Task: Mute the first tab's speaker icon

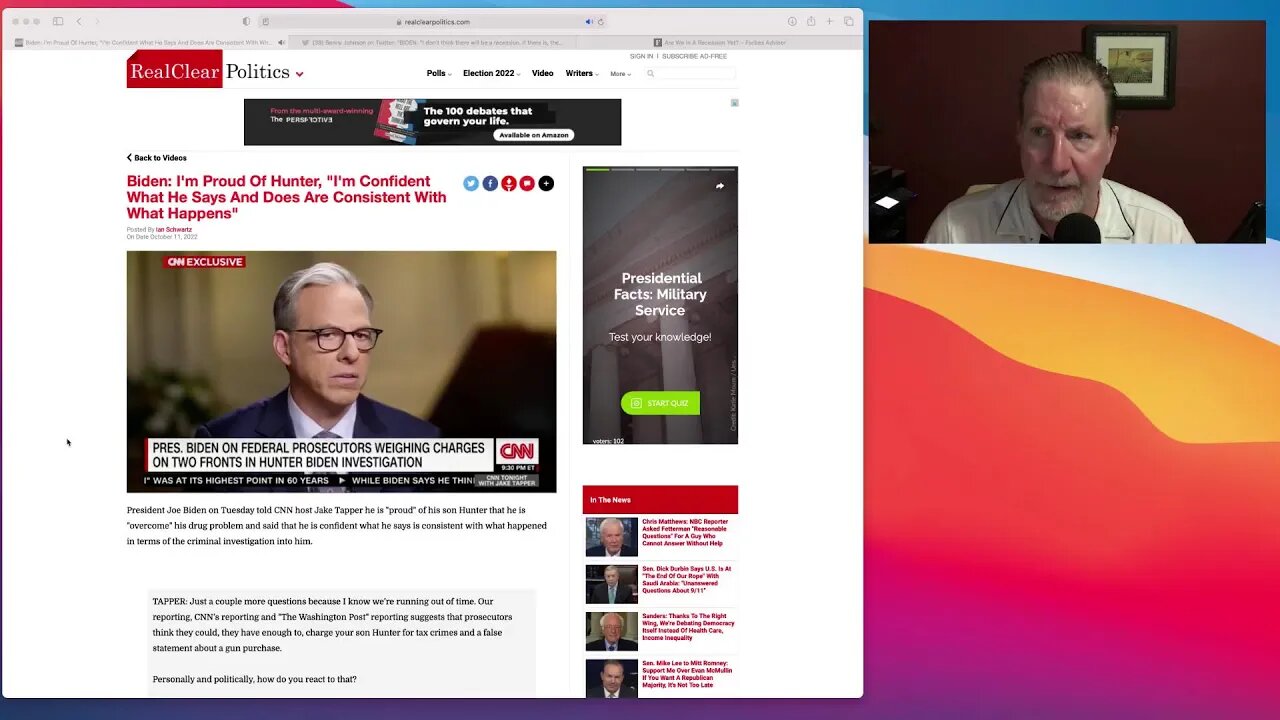Action: click(x=281, y=42)
